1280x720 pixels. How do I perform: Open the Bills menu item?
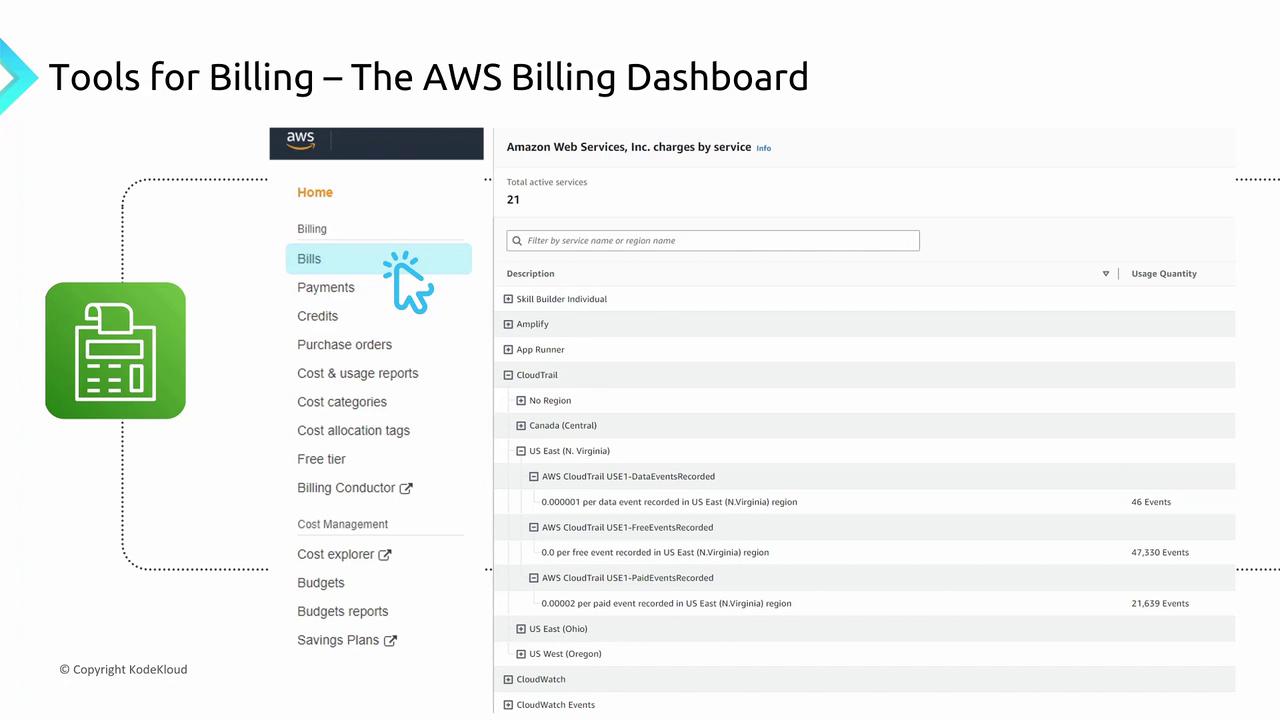click(x=309, y=259)
